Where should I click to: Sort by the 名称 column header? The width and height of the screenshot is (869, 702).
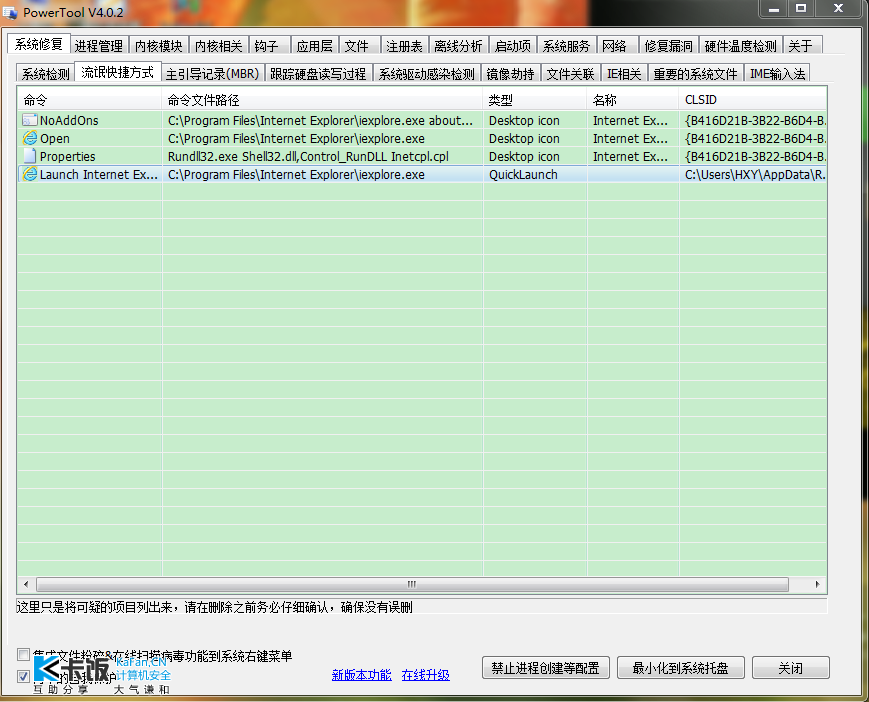[x=633, y=100]
